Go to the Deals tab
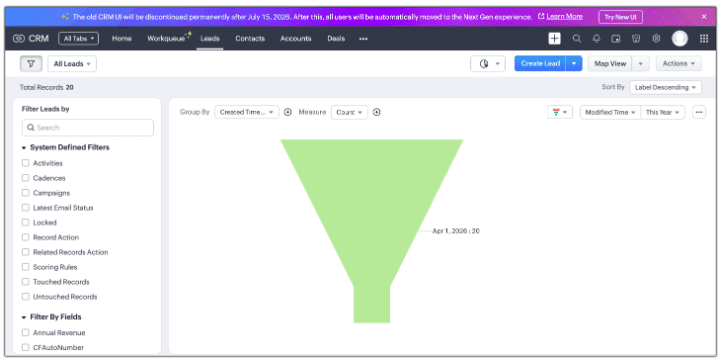Image resolution: width=722 pixels, height=363 pixels. 336,39
